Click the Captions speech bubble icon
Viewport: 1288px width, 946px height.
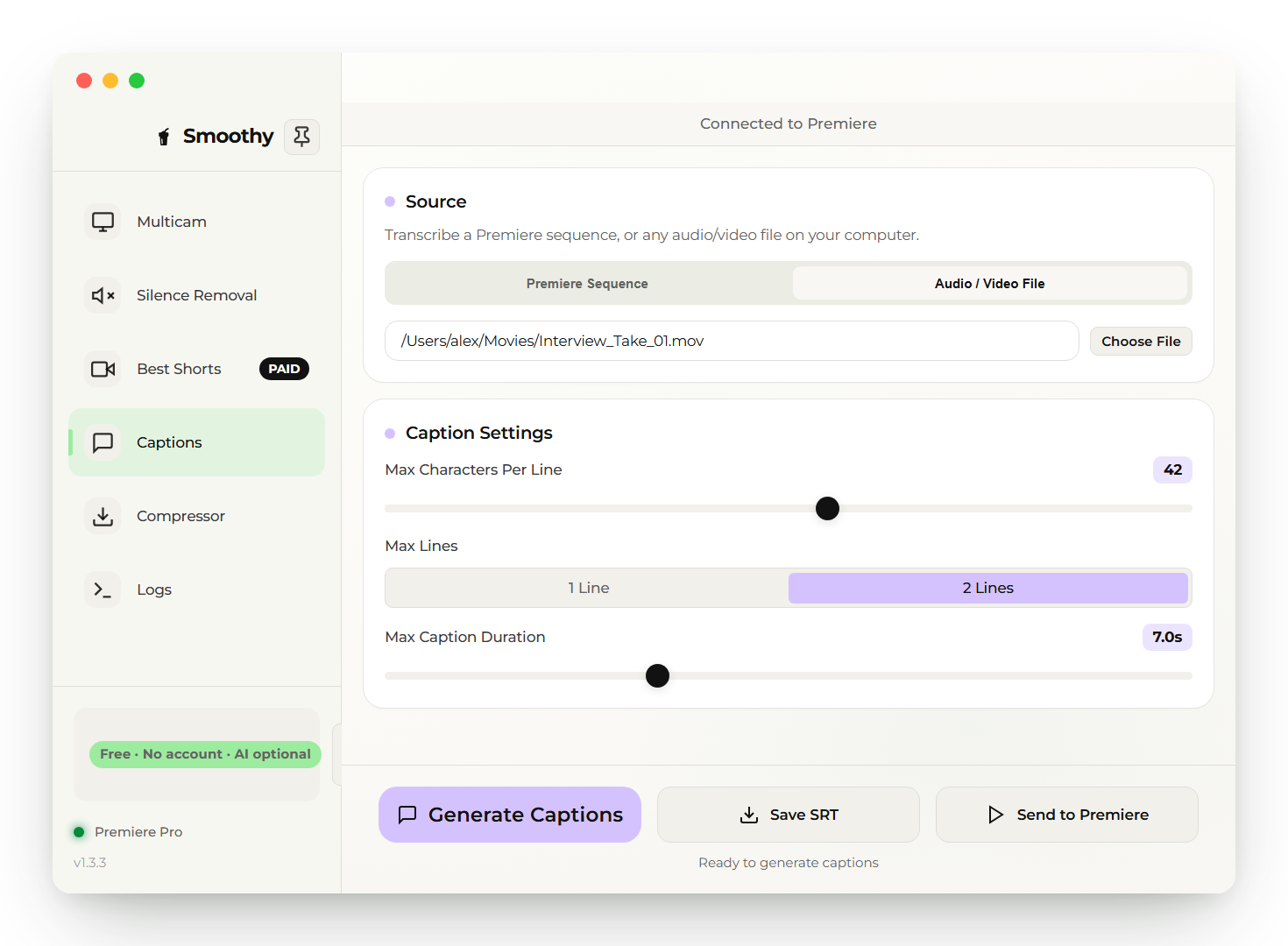pos(103,442)
